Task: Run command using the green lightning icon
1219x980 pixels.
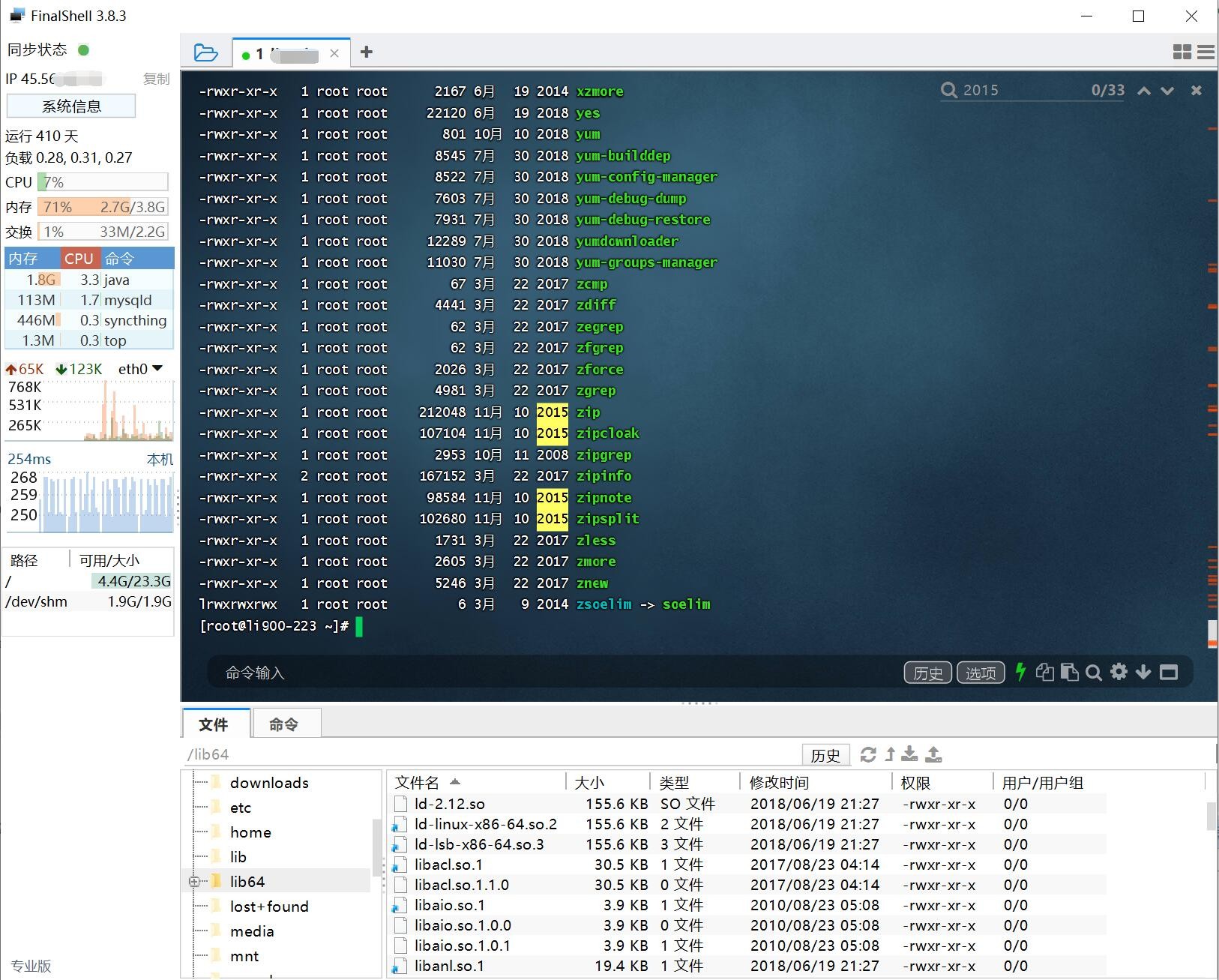Action: tap(1020, 673)
